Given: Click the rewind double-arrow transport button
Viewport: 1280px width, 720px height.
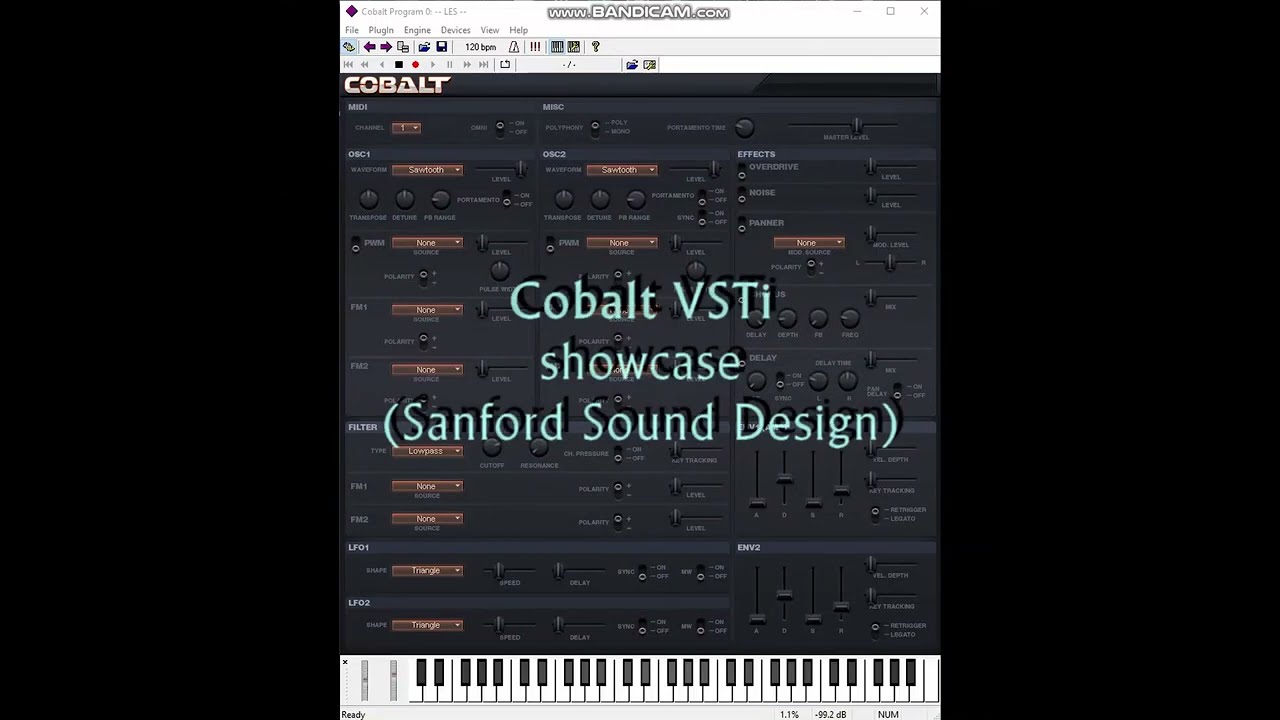Looking at the screenshot, I should pos(364,65).
